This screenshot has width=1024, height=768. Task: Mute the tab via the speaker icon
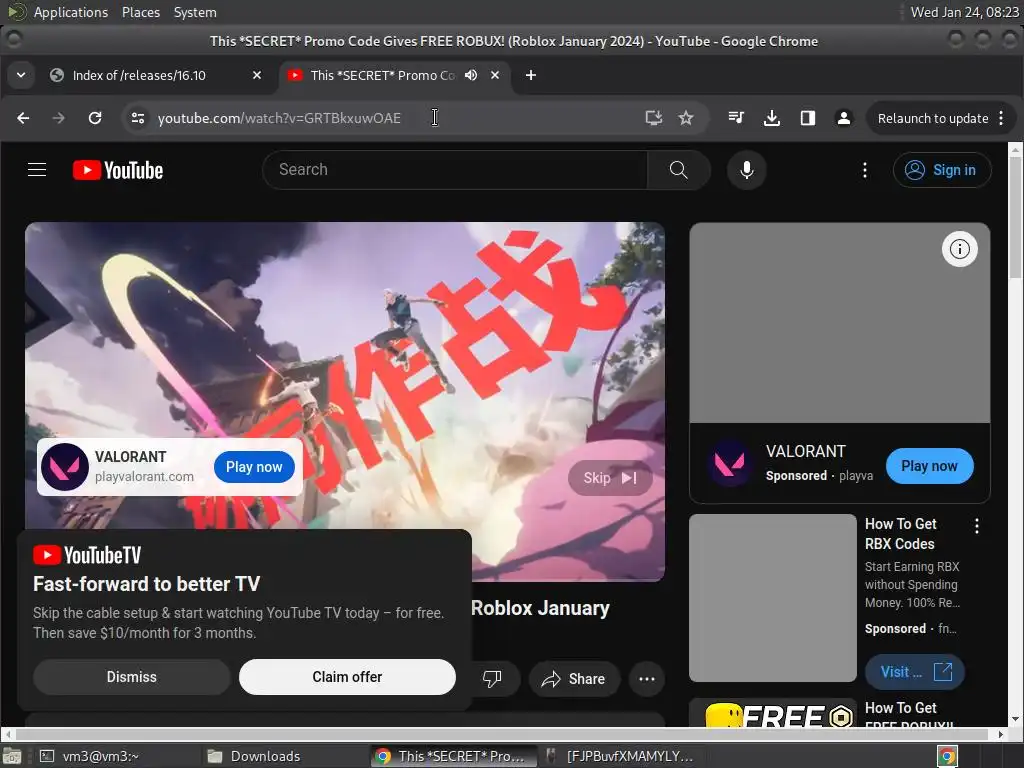pos(471,75)
